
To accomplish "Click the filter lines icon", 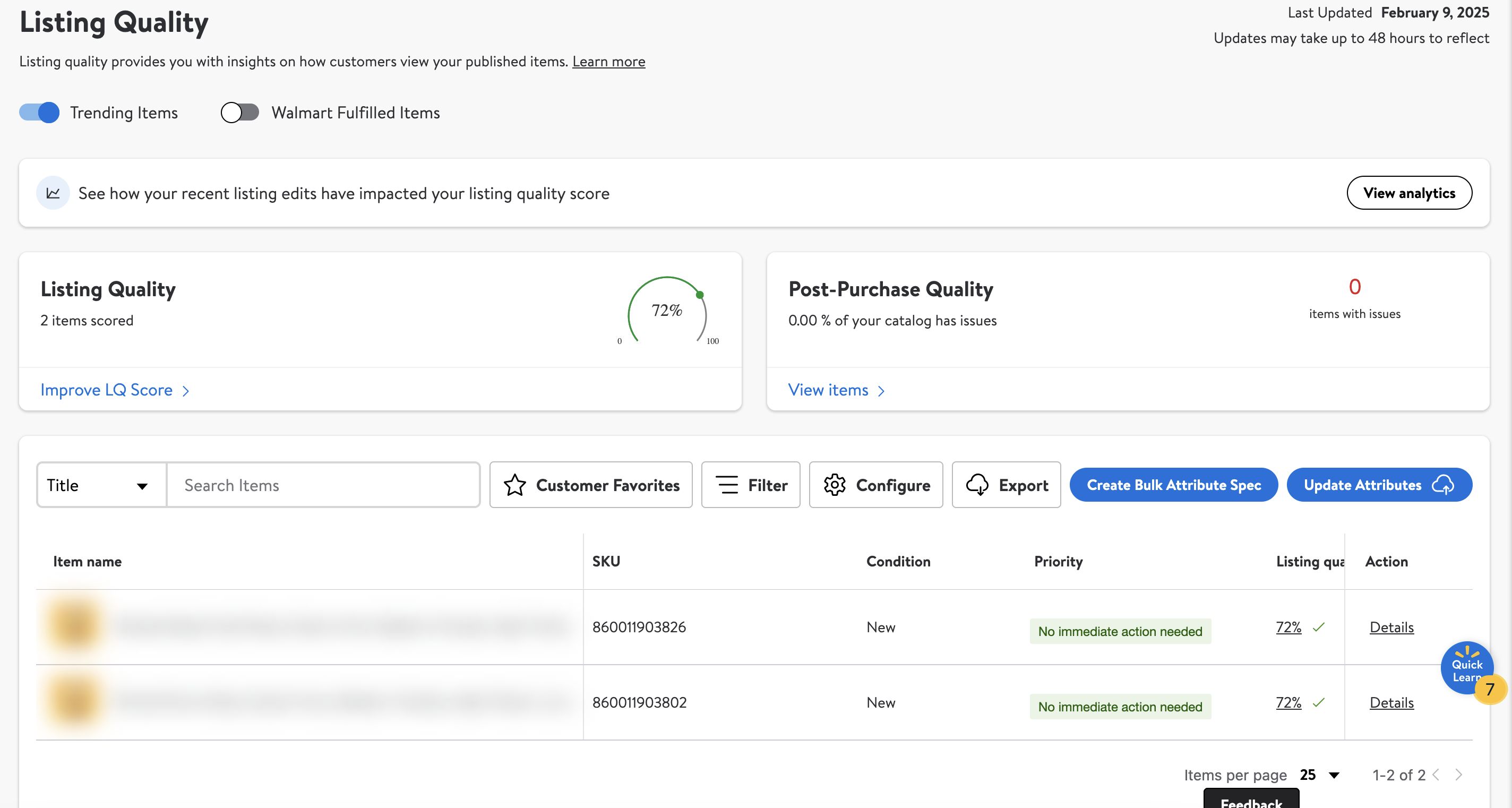I will (x=727, y=485).
